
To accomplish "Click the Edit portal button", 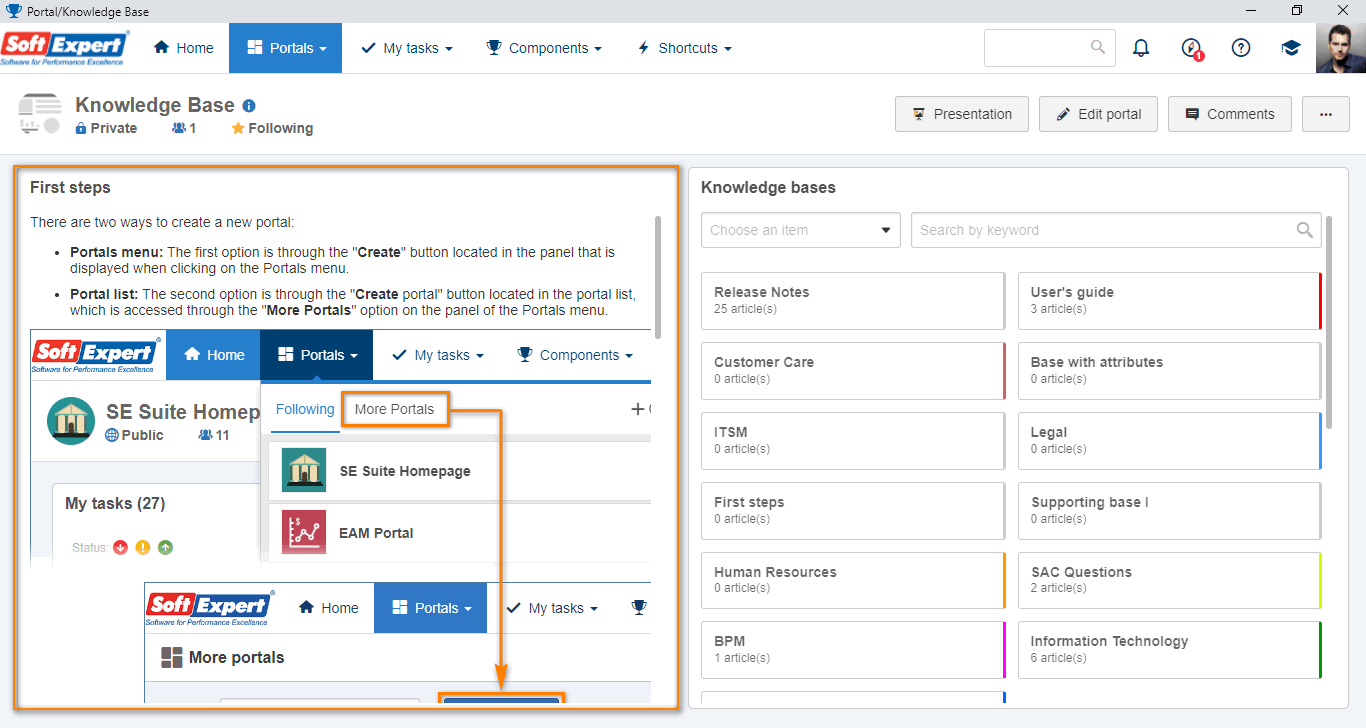I will point(1098,114).
